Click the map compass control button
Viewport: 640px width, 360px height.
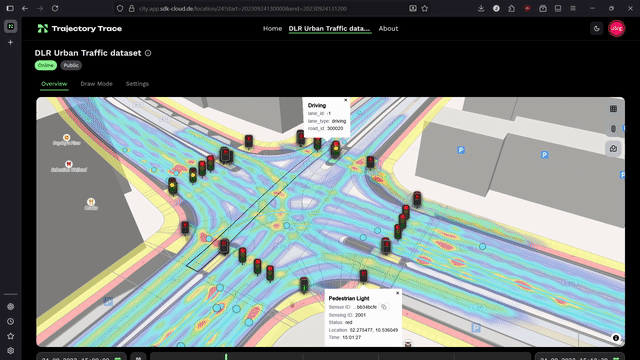tap(613, 129)
